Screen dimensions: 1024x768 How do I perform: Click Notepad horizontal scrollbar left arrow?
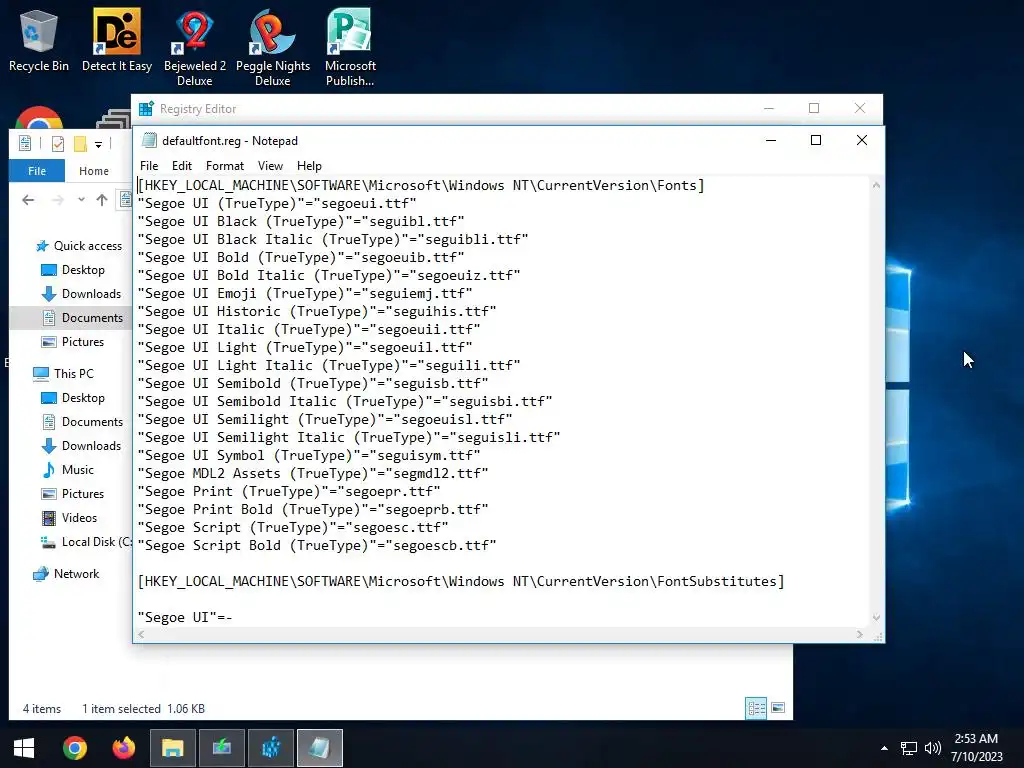tap(141, 634)
